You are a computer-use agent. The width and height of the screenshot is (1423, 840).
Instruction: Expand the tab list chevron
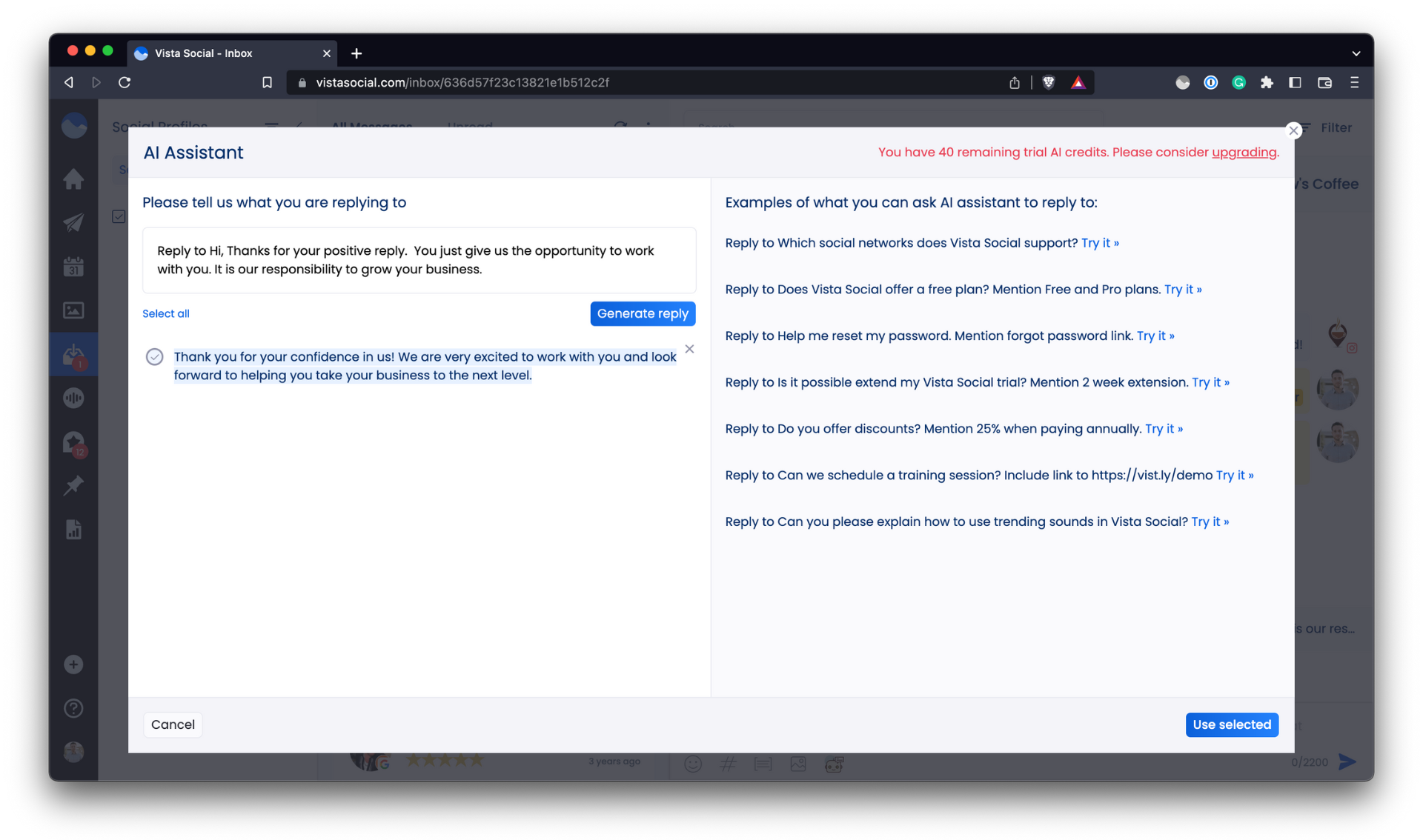1356,53
